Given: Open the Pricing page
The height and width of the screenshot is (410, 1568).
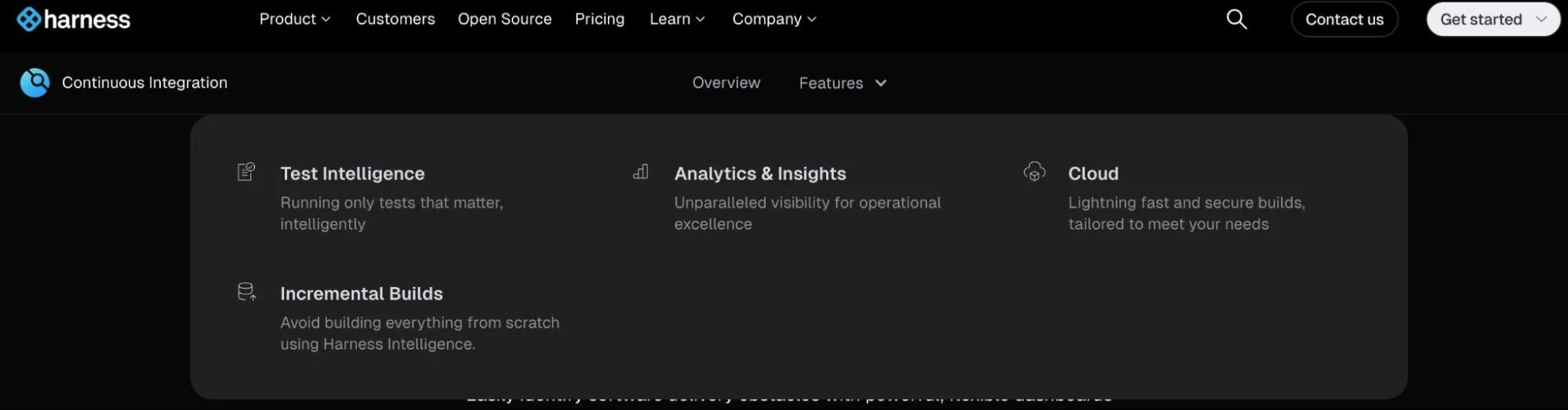Looking at the screenshot, I should tap(599, 19).
